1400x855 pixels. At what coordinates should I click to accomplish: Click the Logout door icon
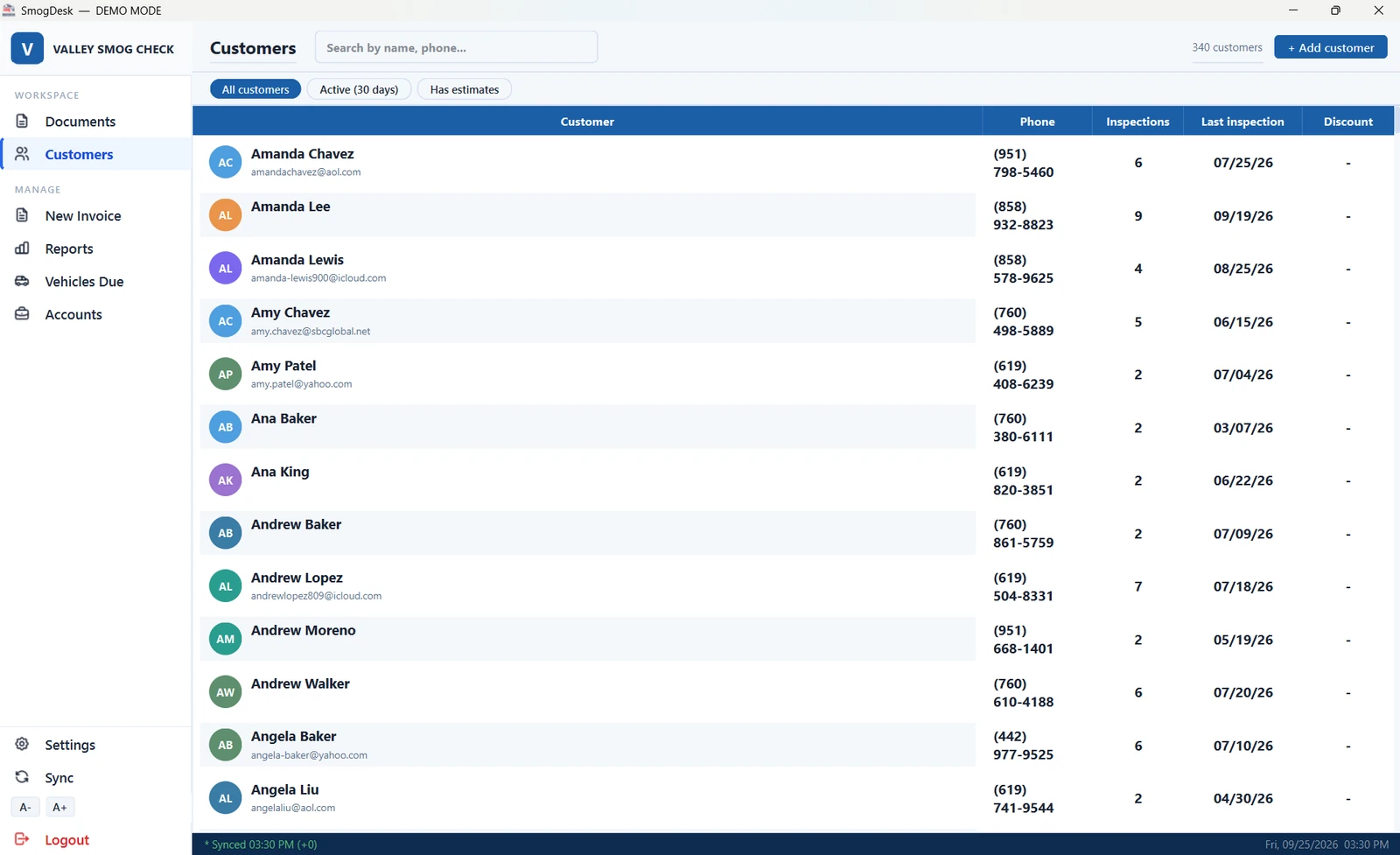23,839
